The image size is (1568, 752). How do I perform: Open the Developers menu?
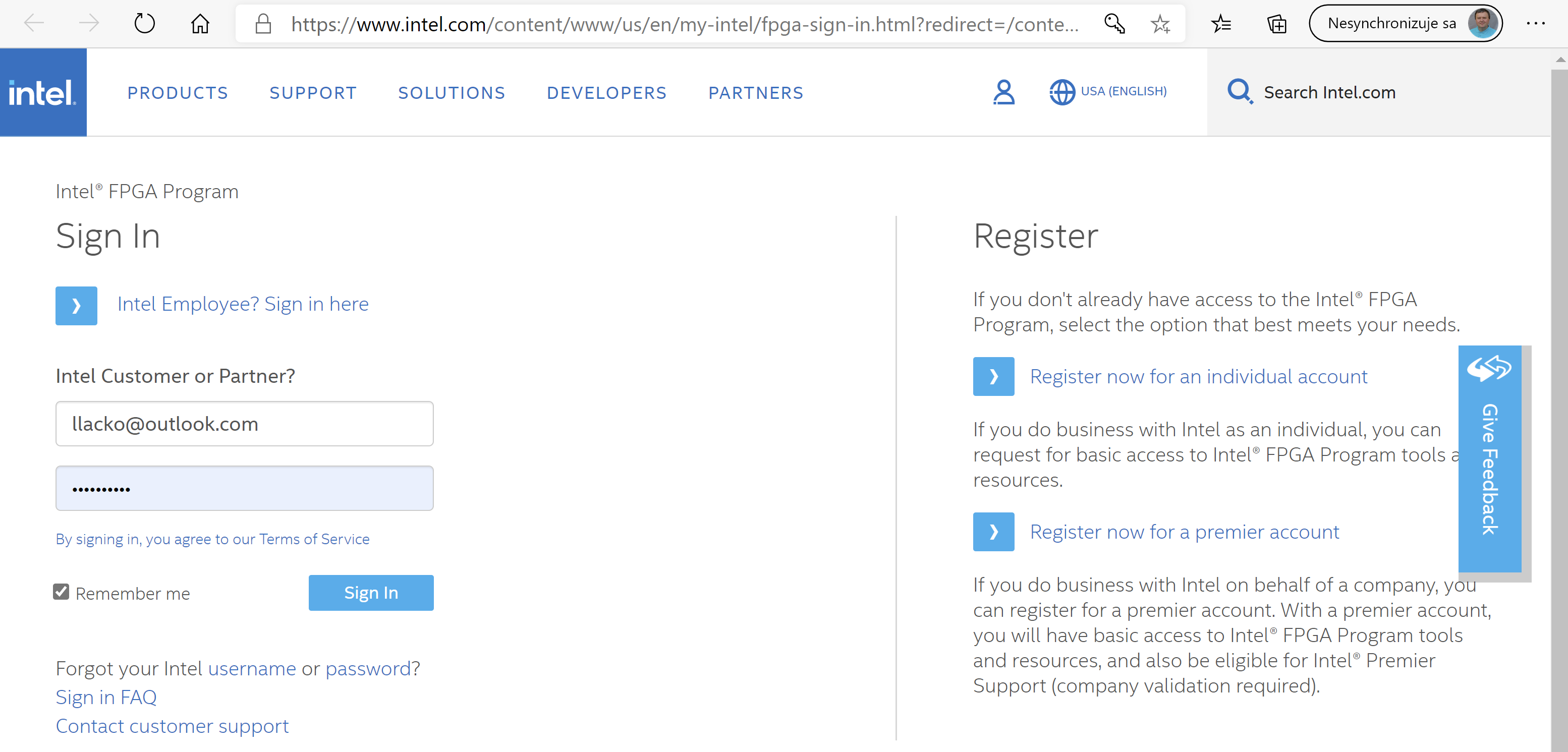pyautogui.click(x=606, y=93)
